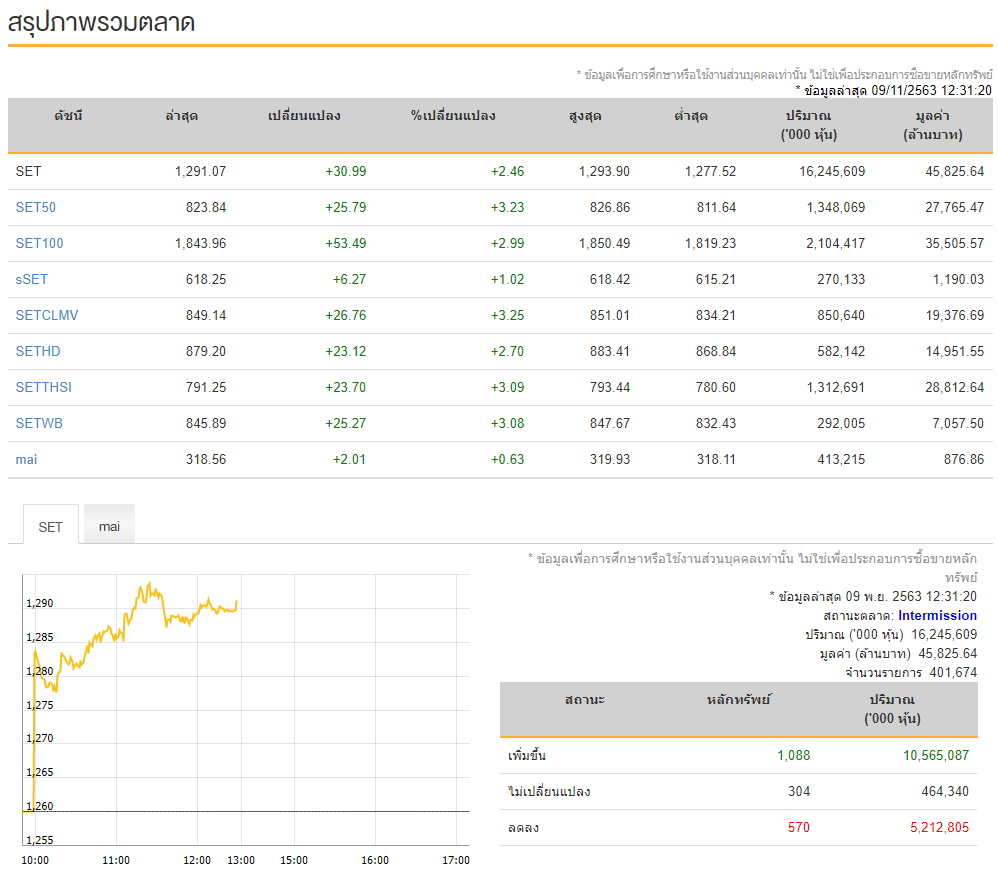Viewport: 998px width, 884px height.
Task: Select SET50 change value +25.79
Action: 346,207
